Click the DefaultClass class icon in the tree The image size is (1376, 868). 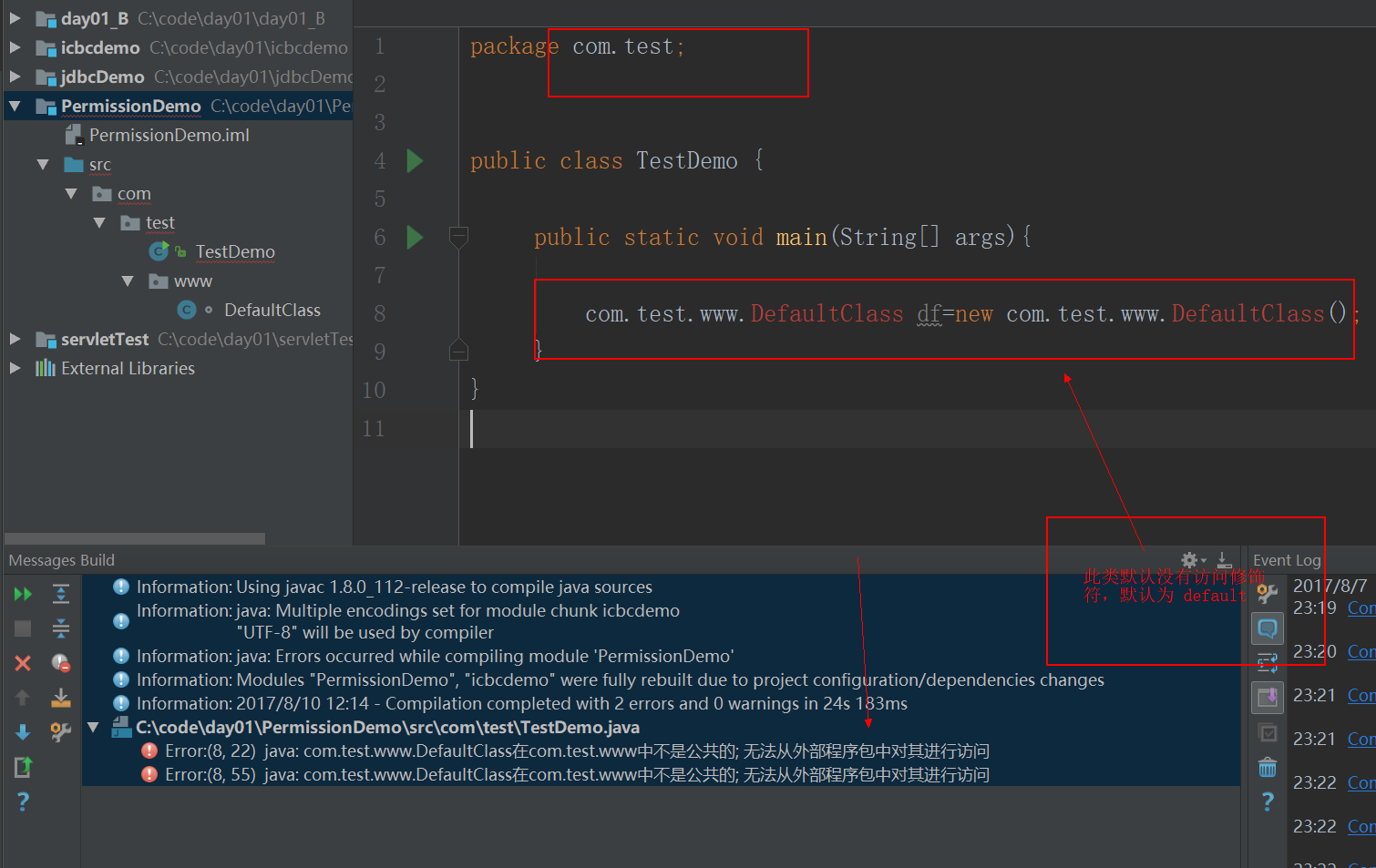pyautogui.click(x=187, y=310)
